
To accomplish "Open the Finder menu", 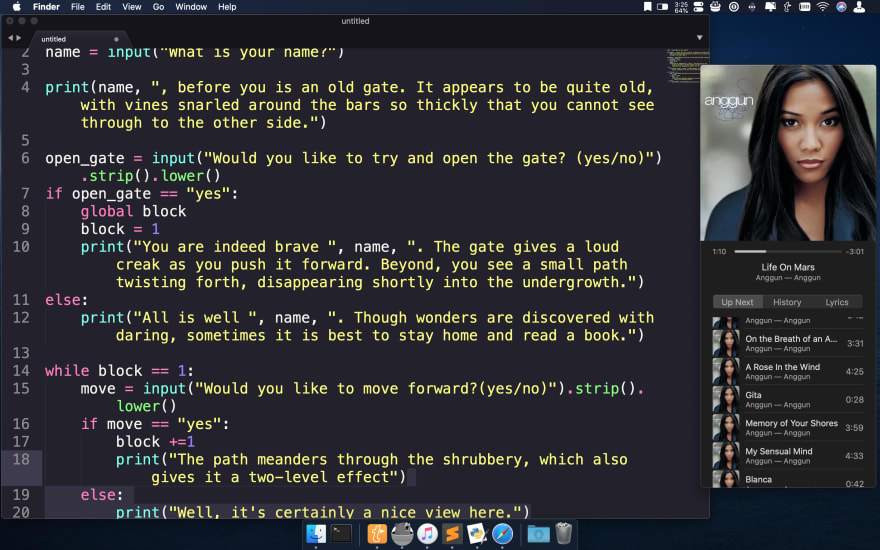I will tap(46, 7).
